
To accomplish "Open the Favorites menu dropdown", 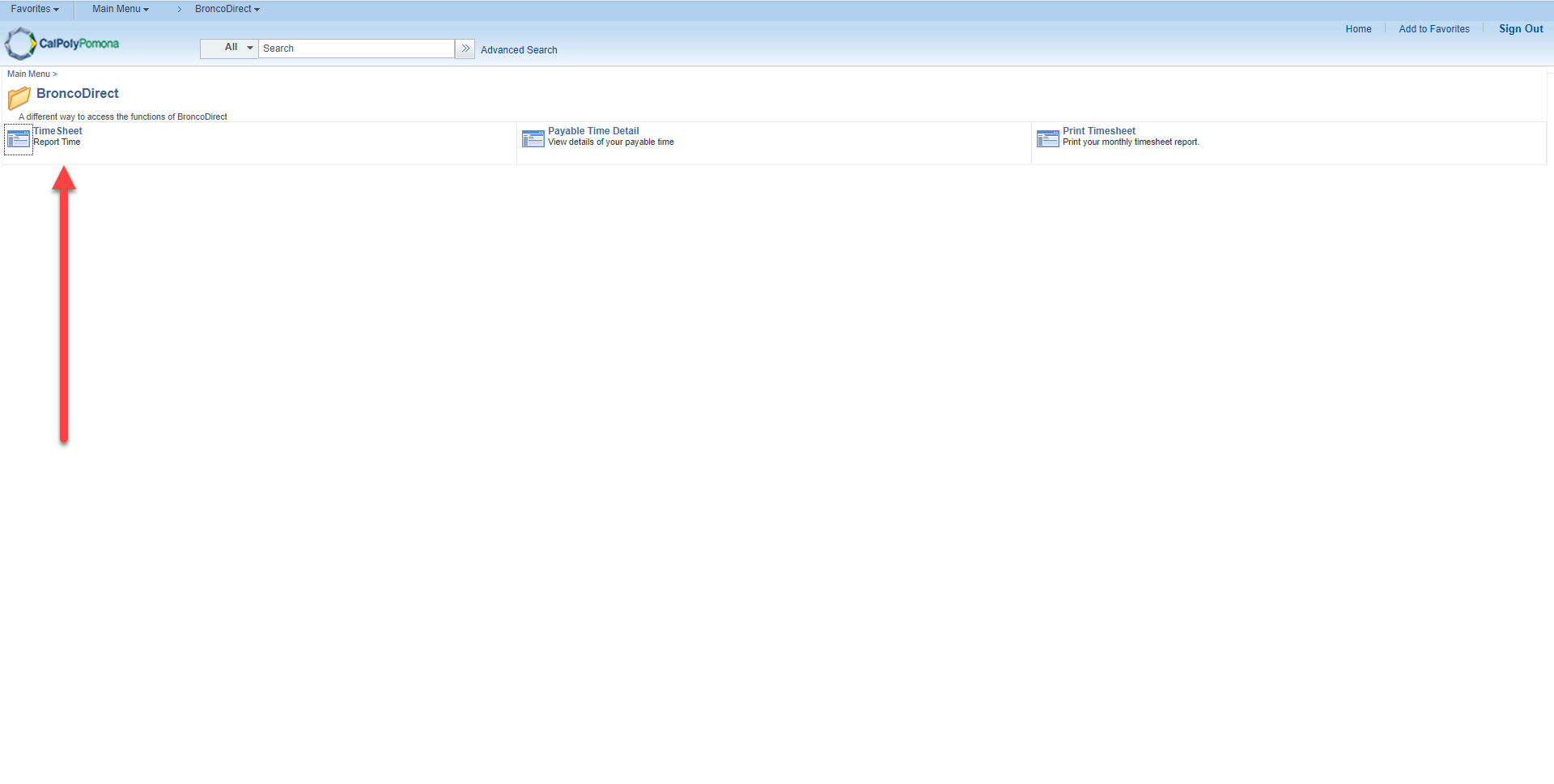I will pos(35,9).
